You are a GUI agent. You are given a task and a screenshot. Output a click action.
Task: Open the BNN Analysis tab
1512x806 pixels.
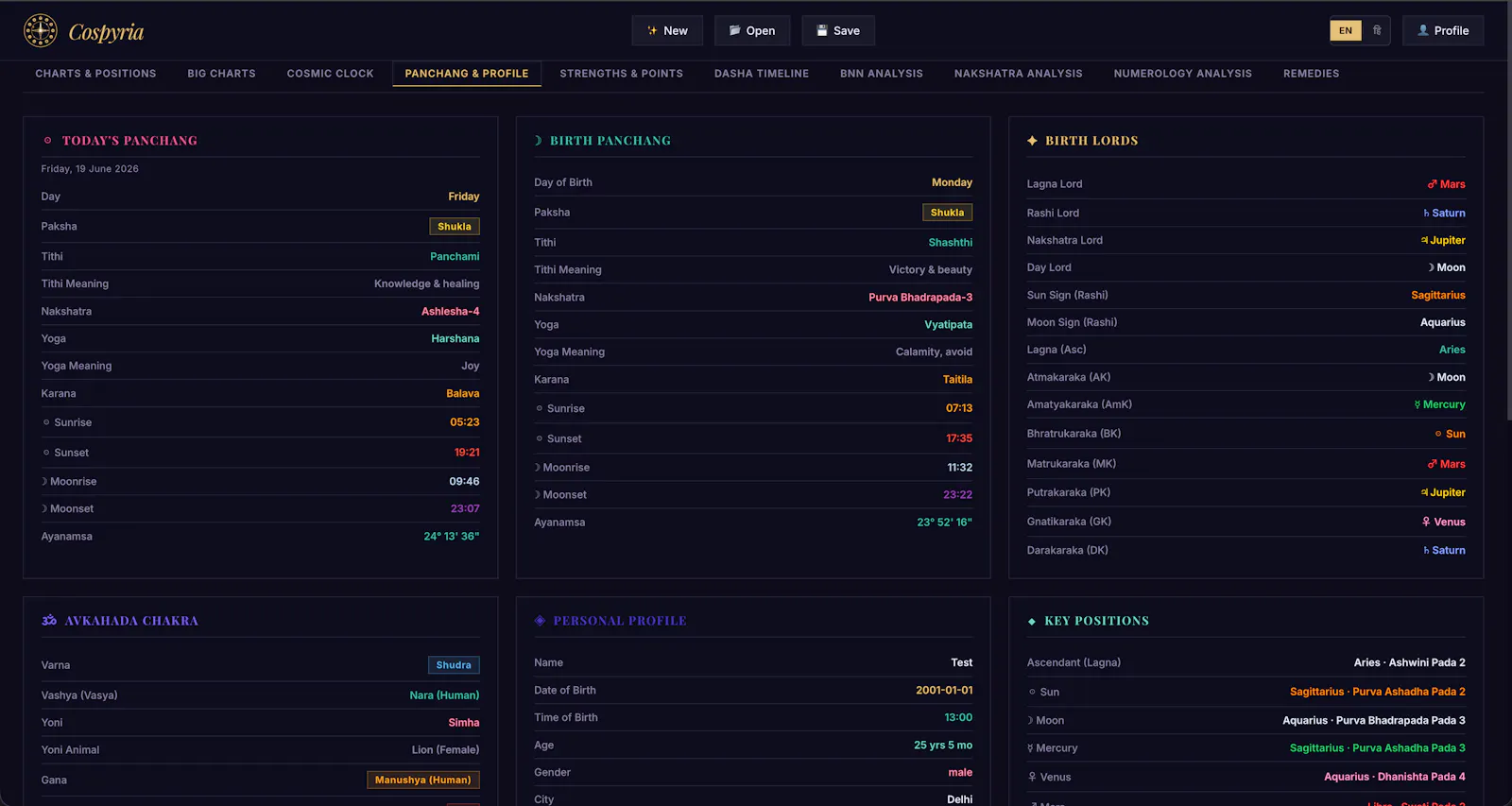click(x=882, y=74)
